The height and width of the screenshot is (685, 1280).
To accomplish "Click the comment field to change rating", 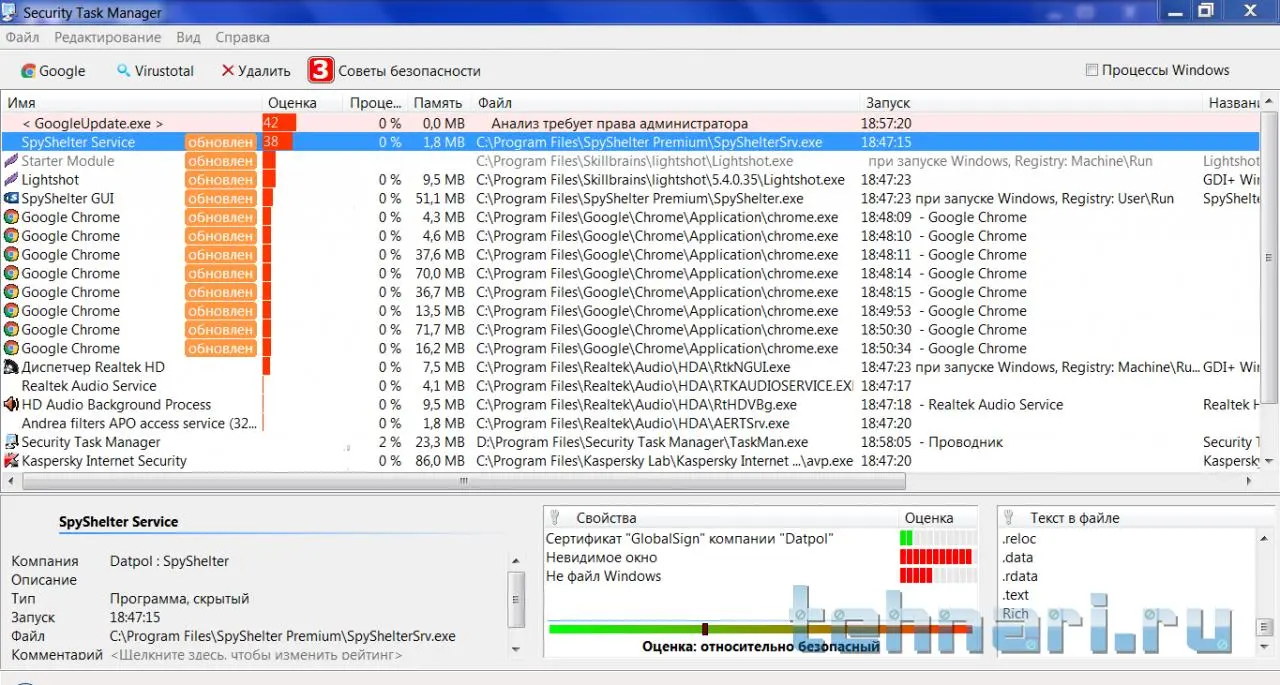I will pos(256,655).
